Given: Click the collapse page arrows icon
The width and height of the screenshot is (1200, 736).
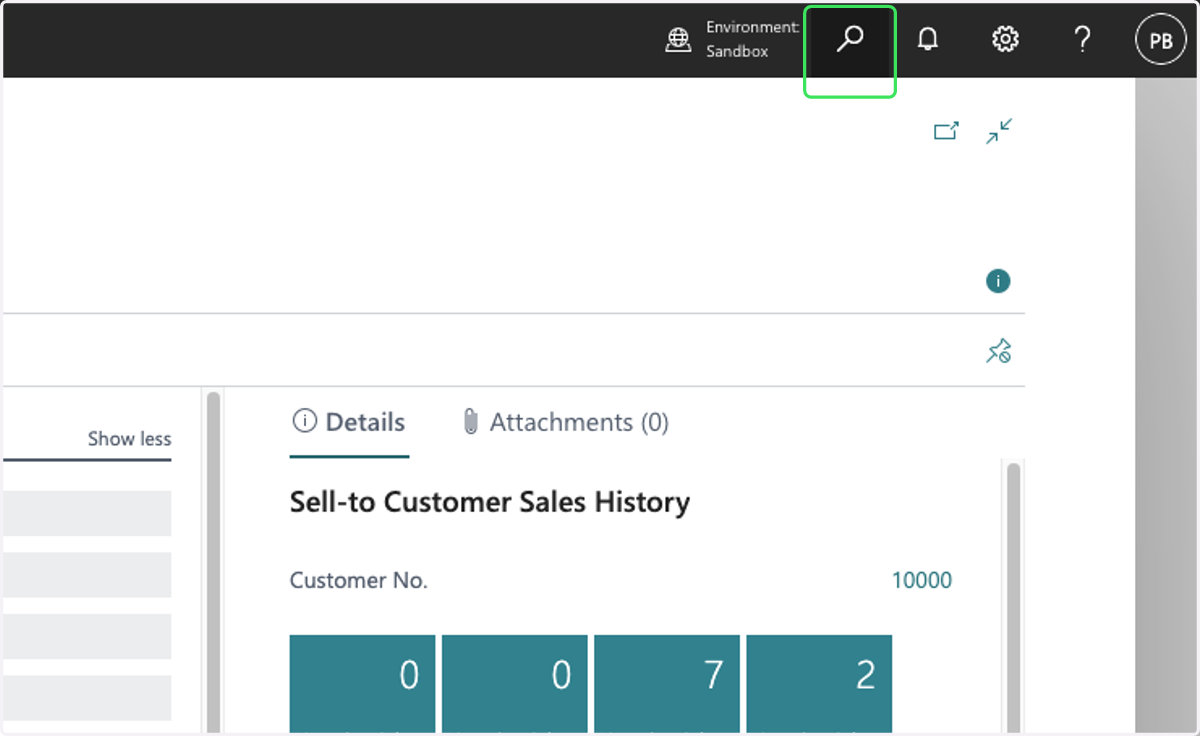Looking at the screenshot, I should click(999, 131).
